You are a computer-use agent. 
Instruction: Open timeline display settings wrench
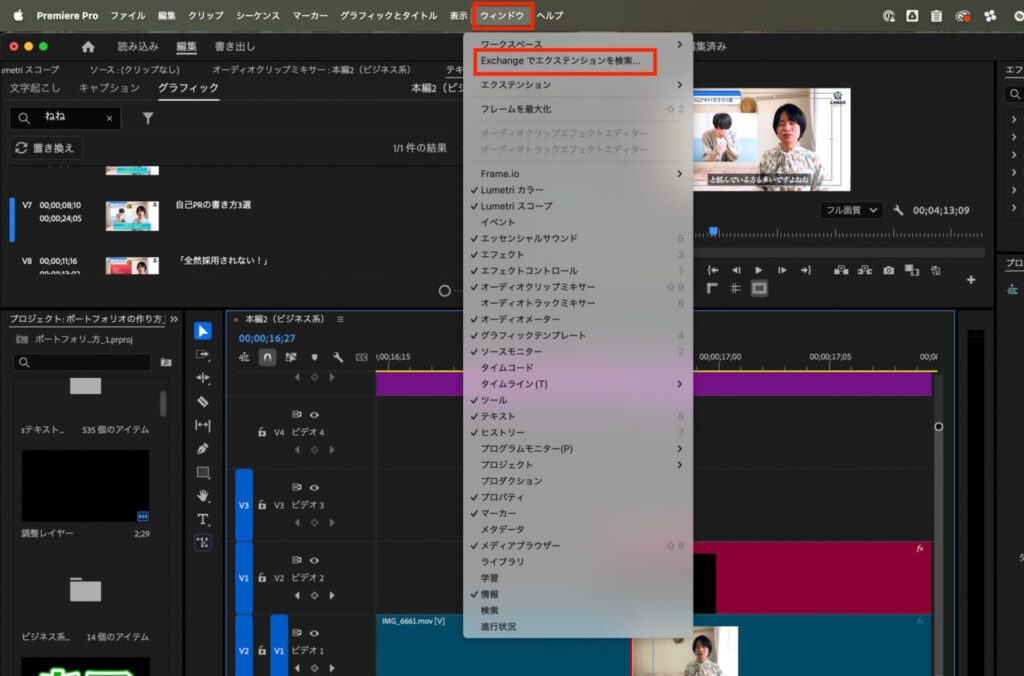(338, 357)
